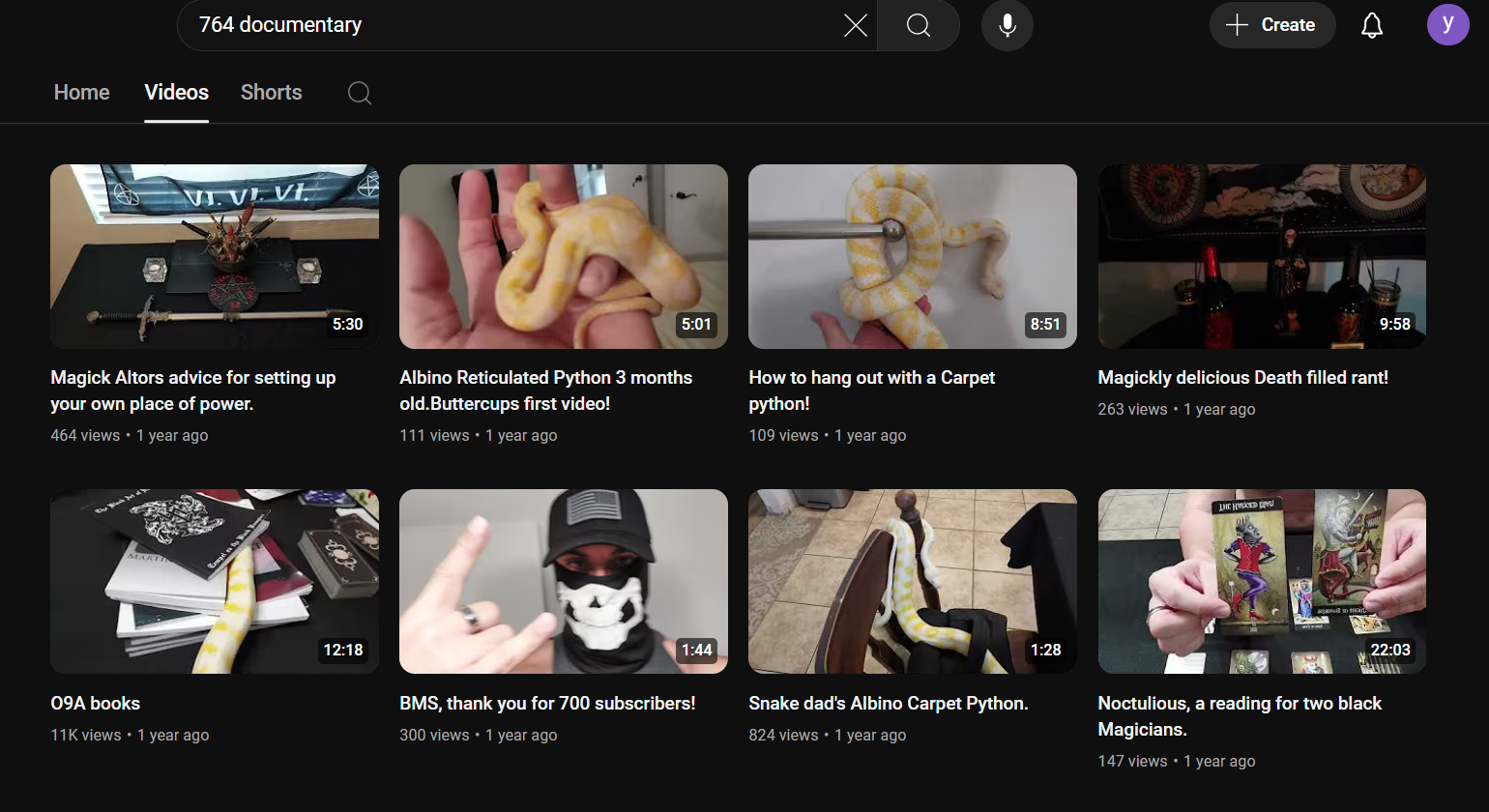Open Albino Reticulated Python video thumbnail
The image size is (1489, 812).
click(564, 256)
